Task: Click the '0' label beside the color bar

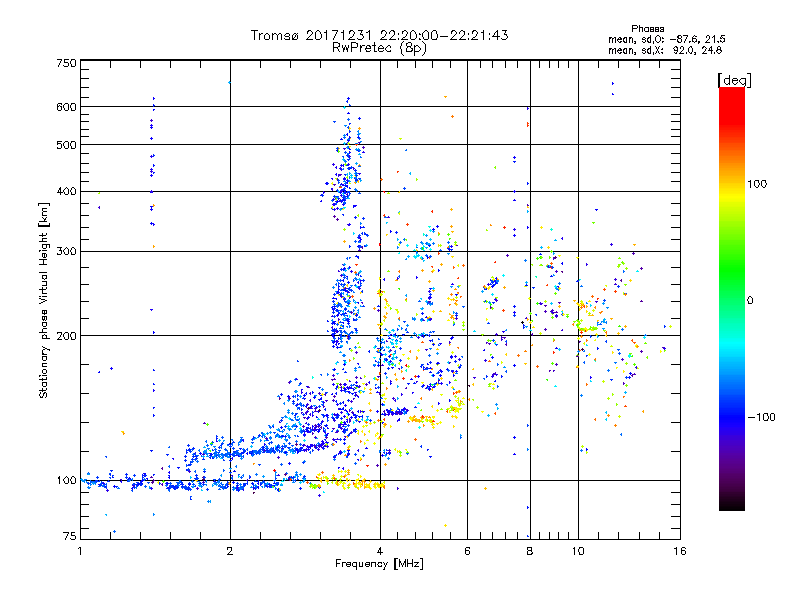Action: pyautogui.click(x=750, y=301)
